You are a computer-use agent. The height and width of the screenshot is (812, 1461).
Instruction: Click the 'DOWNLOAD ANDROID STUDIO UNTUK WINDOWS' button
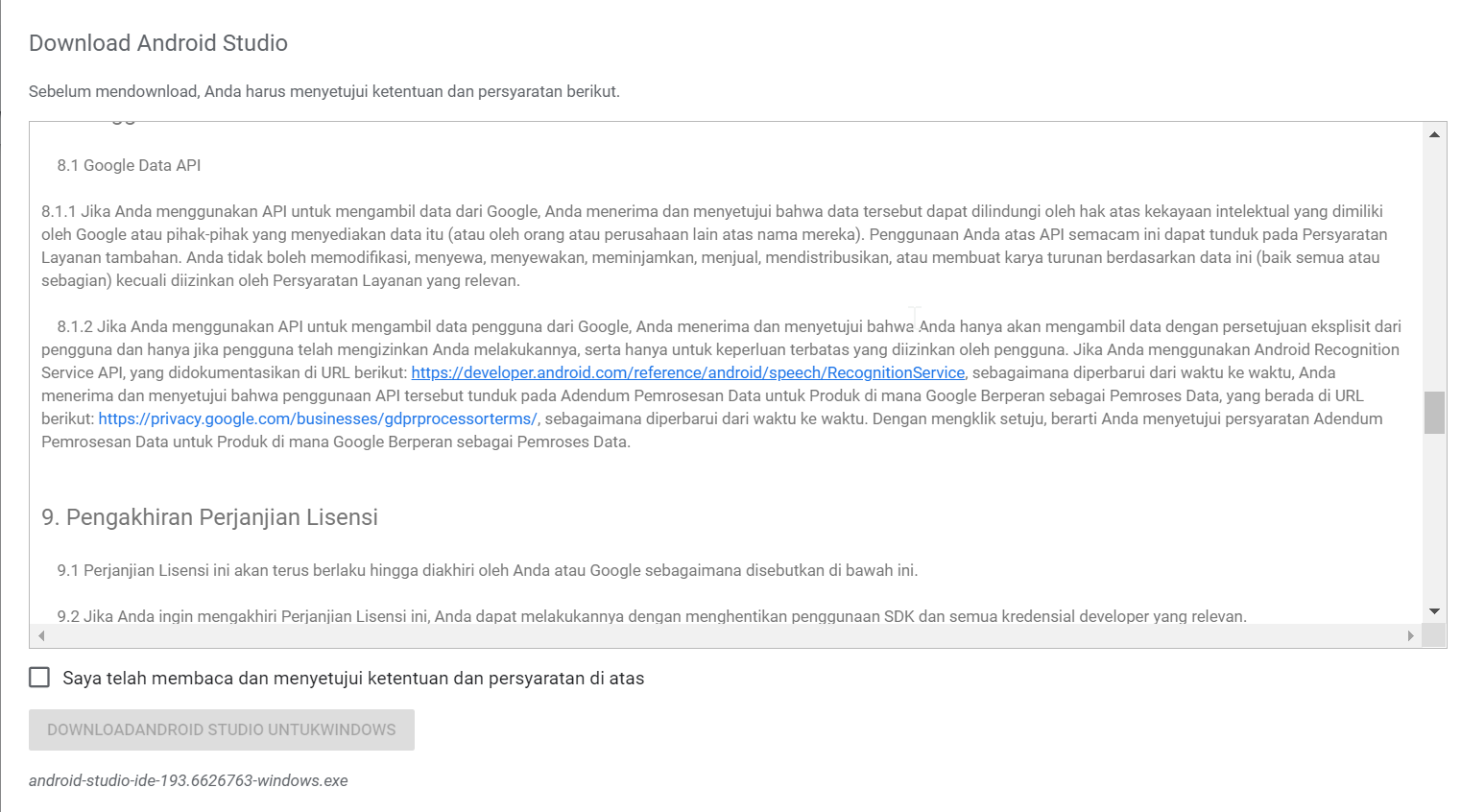click(221, 729)
